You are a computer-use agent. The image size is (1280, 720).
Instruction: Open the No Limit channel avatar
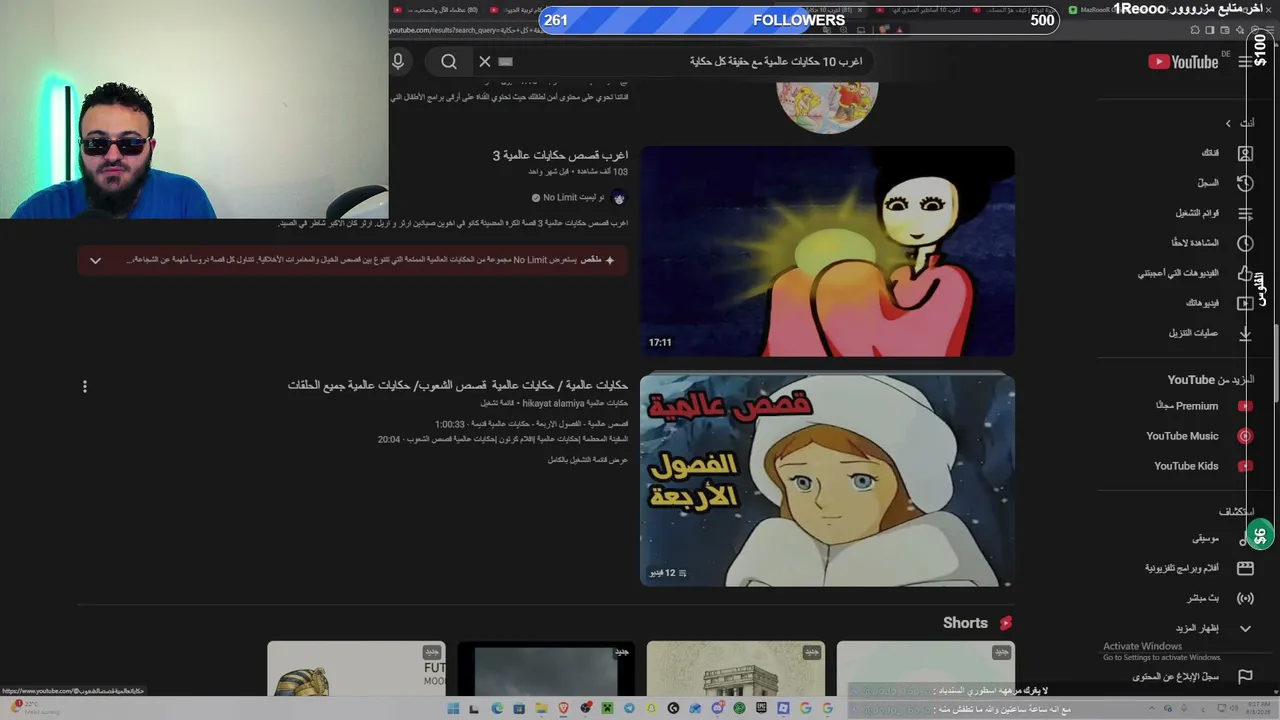click(619, 198)
